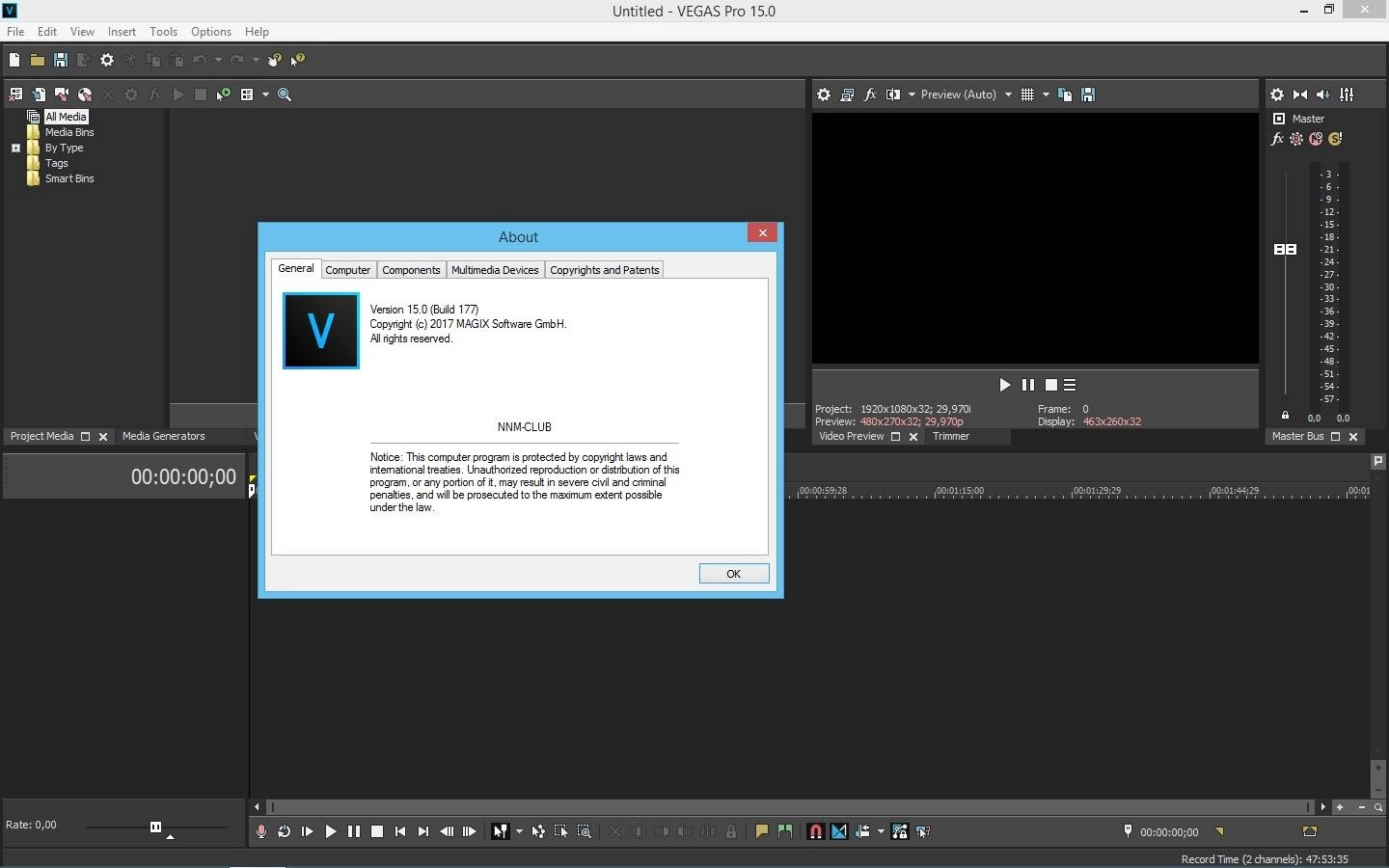Toggle Master Bus solo button

pyautogui.click(x=1335, y=139)
